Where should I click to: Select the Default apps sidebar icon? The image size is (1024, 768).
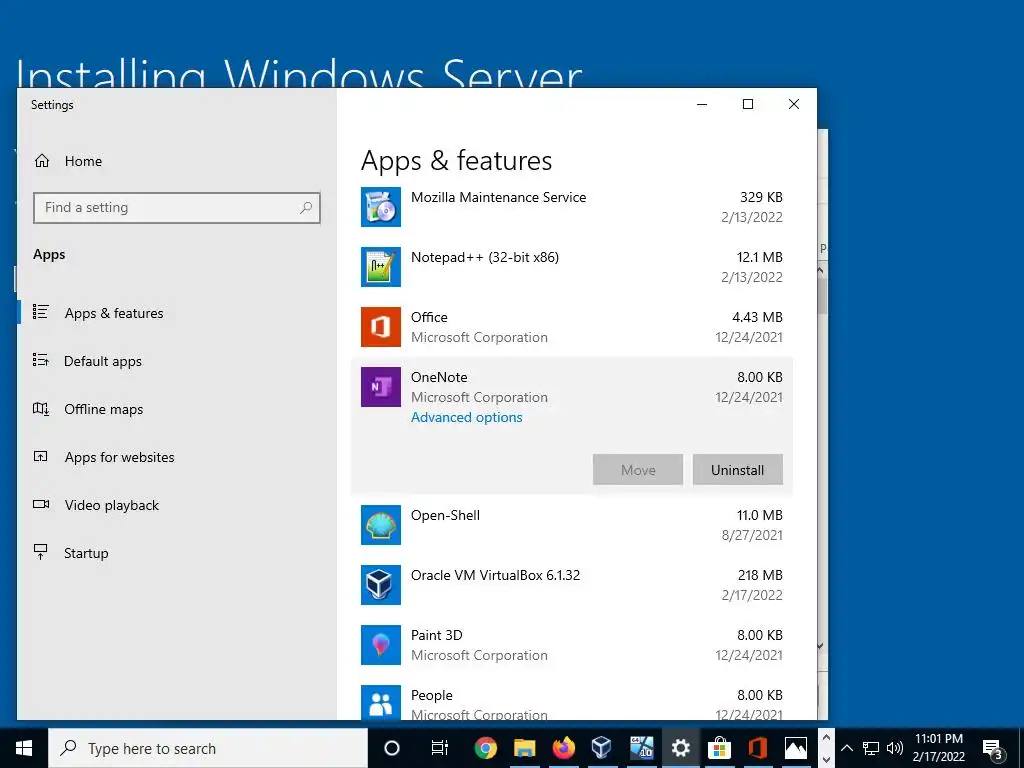(x=40, y=360)
